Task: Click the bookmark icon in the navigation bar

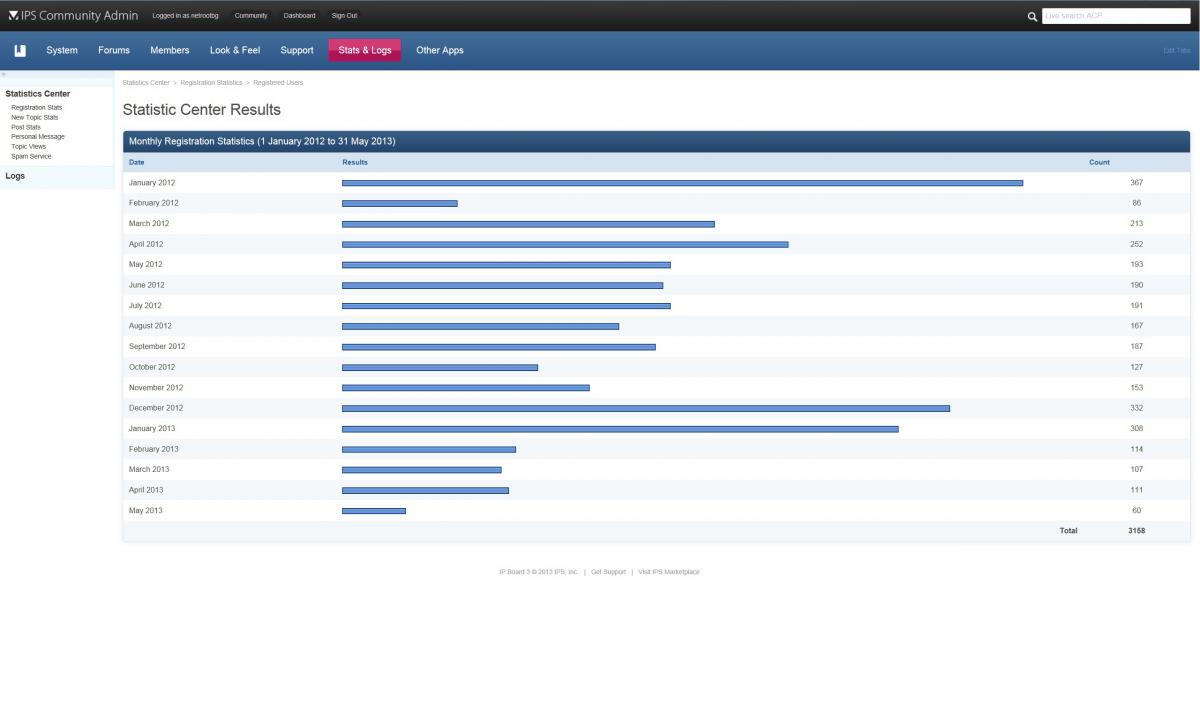Action: point(20,50)
